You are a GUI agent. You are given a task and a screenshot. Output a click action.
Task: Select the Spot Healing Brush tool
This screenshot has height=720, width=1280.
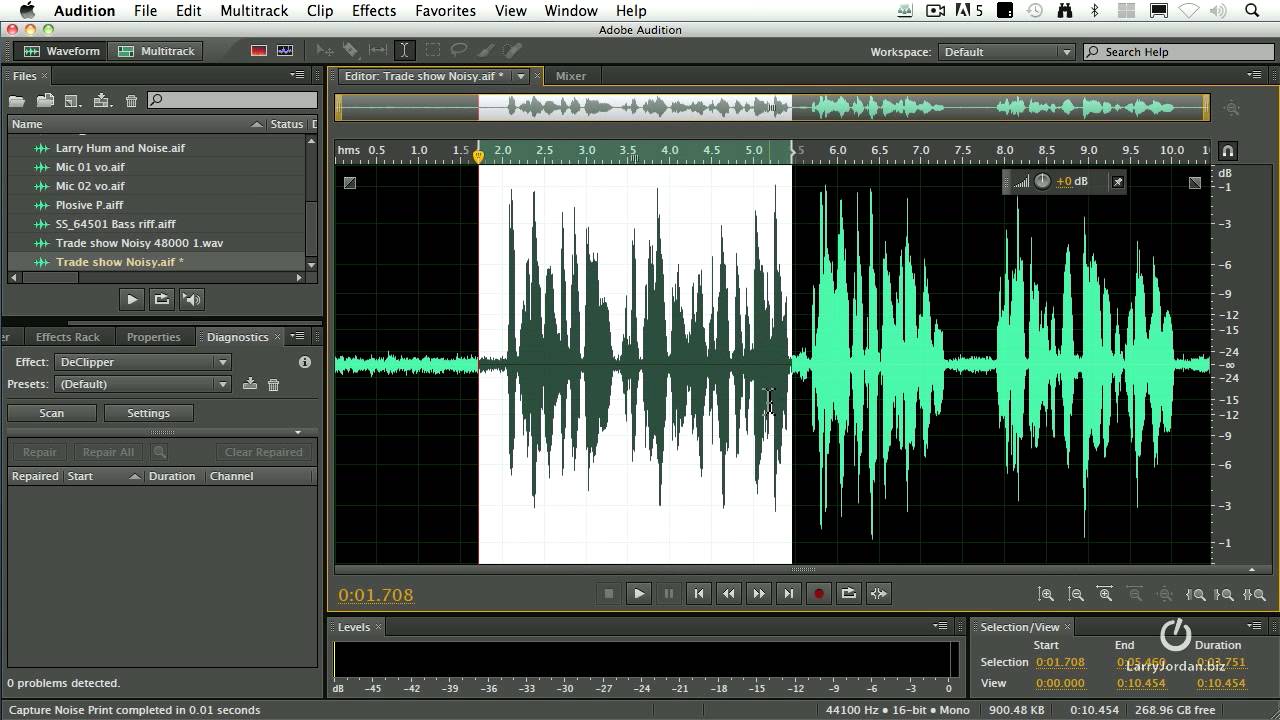pyautogui.click(x=512, y=50)
